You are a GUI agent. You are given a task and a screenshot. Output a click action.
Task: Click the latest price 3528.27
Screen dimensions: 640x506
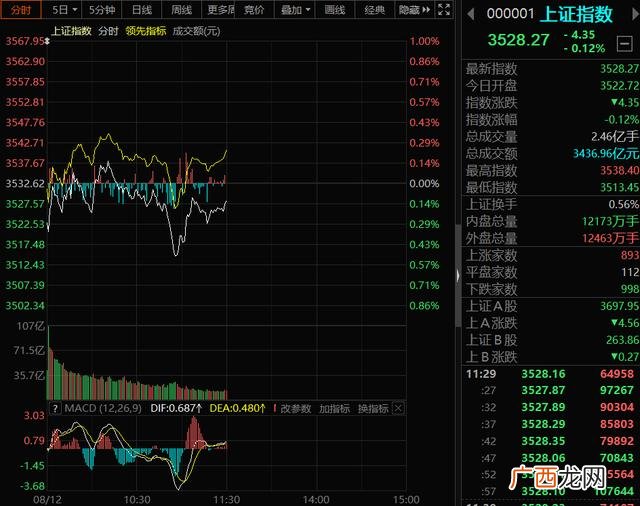pos(518,40)
